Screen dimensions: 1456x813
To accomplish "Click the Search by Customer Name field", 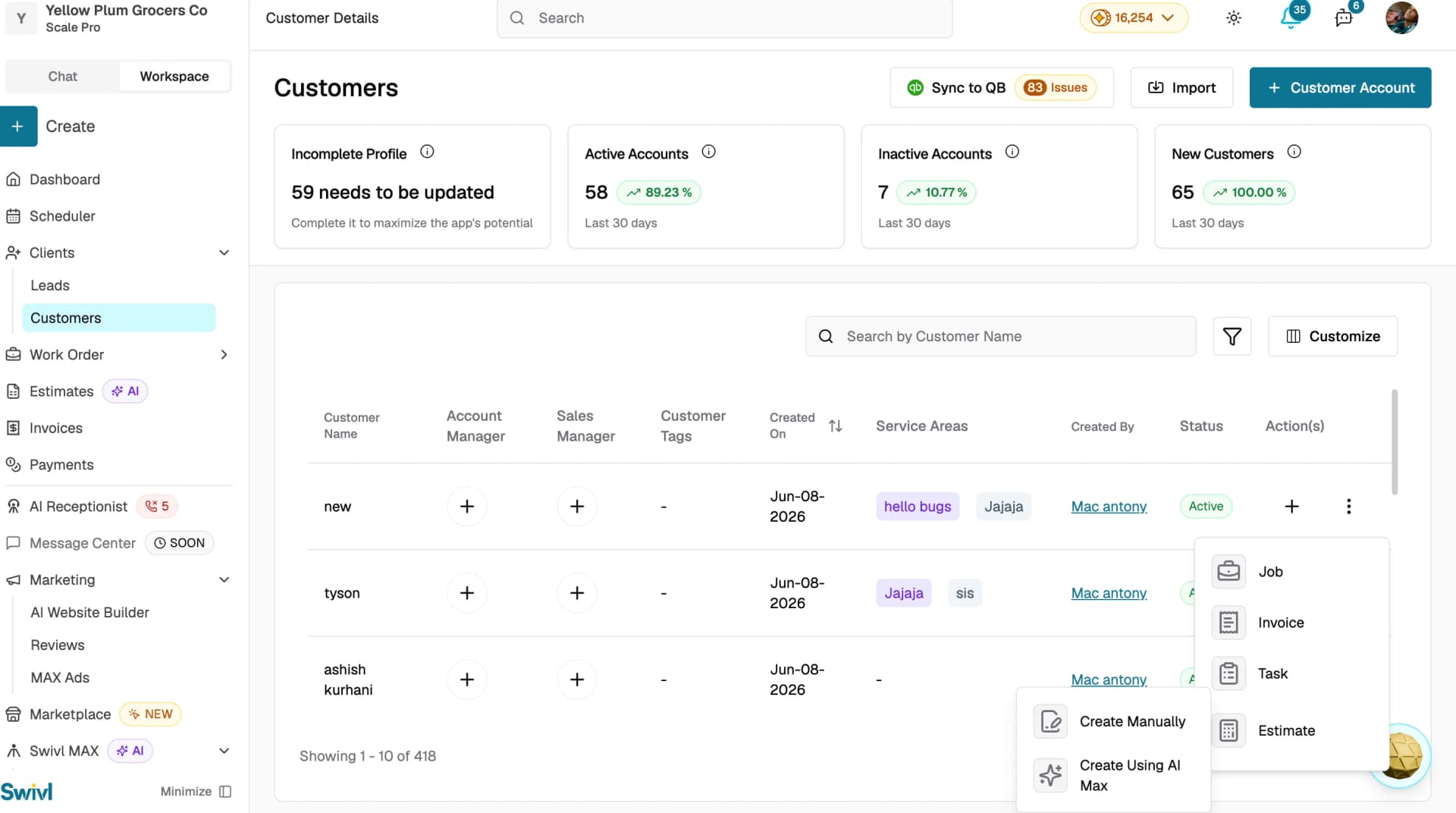I will pyautogui.click(x=1000, y=337).
